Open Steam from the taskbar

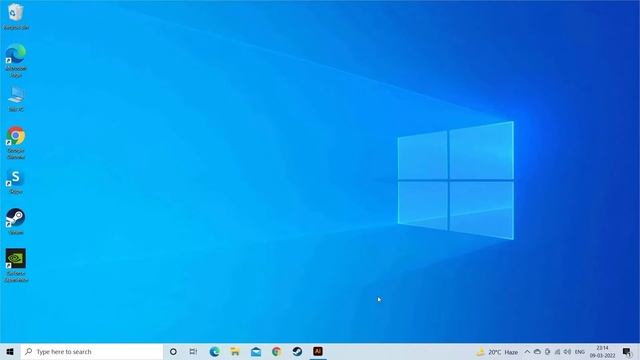(297, 351)
